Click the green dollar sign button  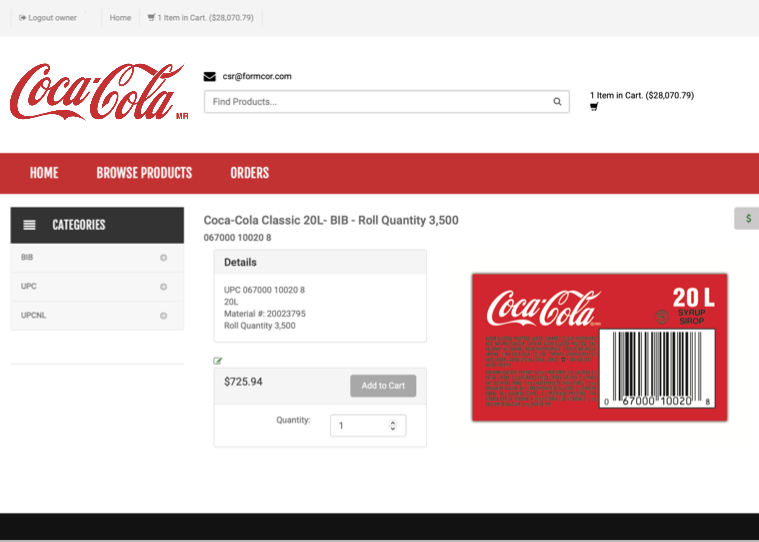pos(748,218)
